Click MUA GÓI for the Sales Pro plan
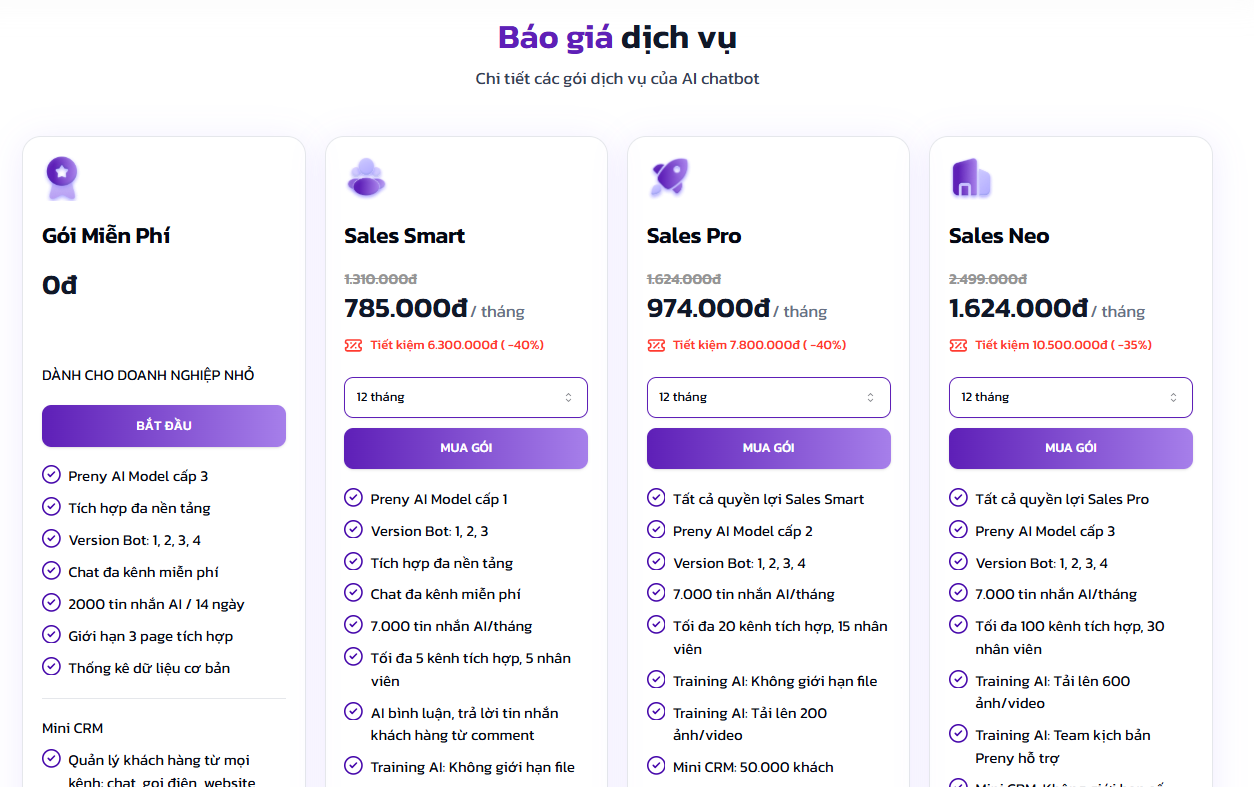 coord(768,448)
